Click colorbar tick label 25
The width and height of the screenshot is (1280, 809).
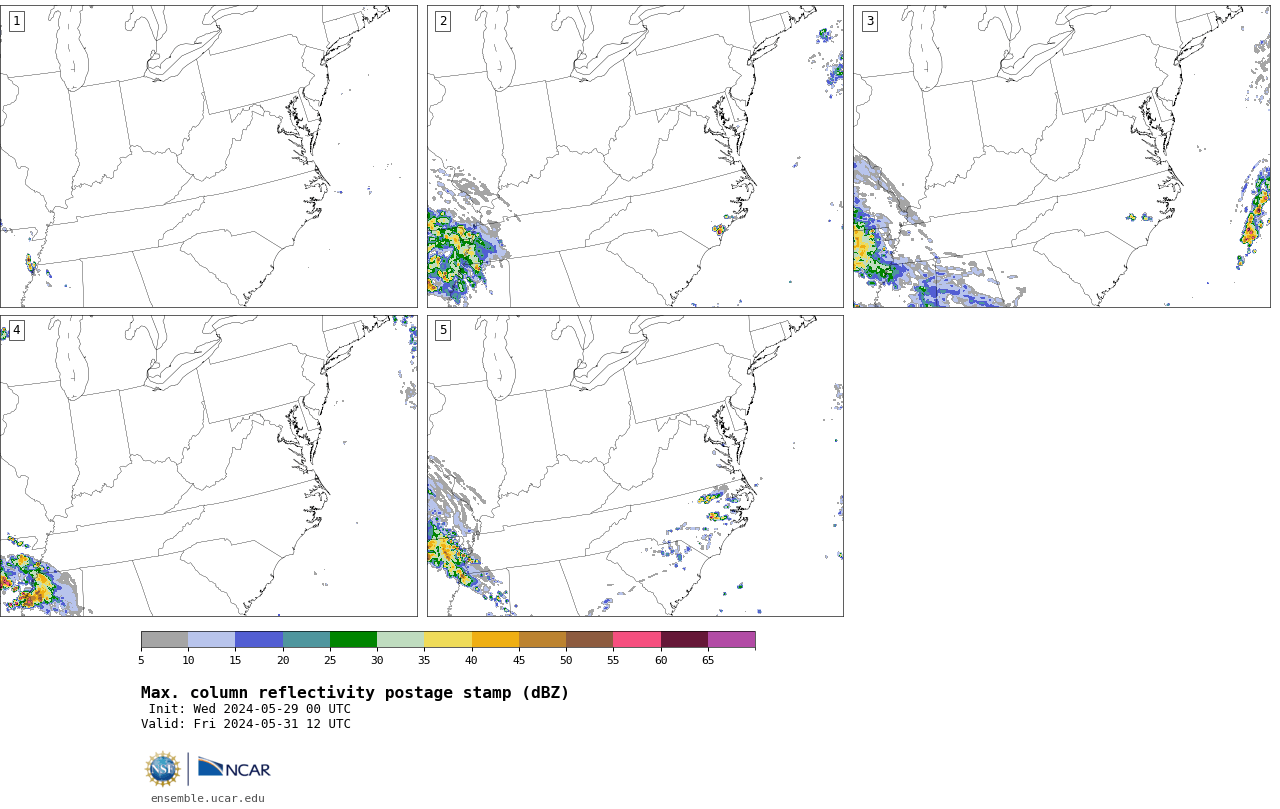pos(330,660)
